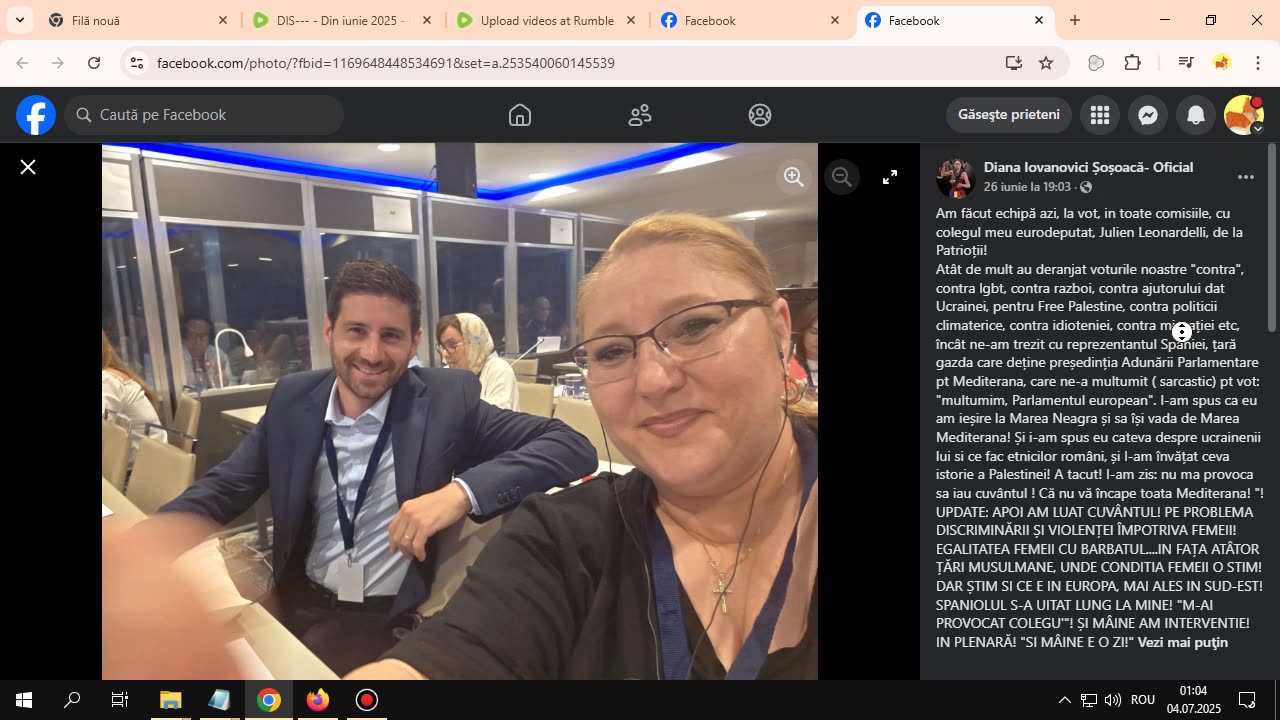Switch to Upload videos at Rumble tab
This screenshot has width=1280, height=720.
pos(545,20)
